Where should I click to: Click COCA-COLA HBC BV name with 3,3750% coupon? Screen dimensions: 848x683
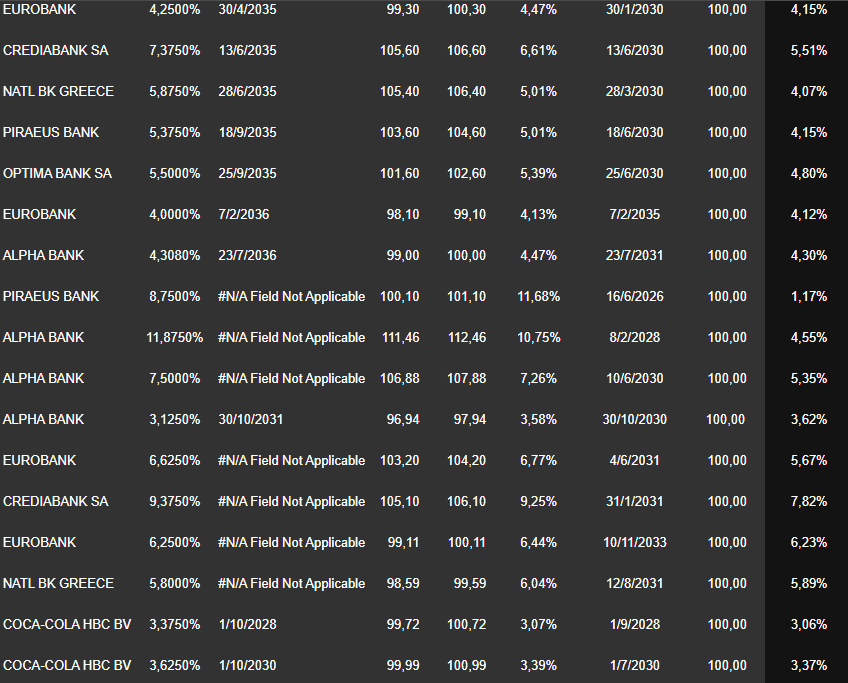[x=67, y=624]
